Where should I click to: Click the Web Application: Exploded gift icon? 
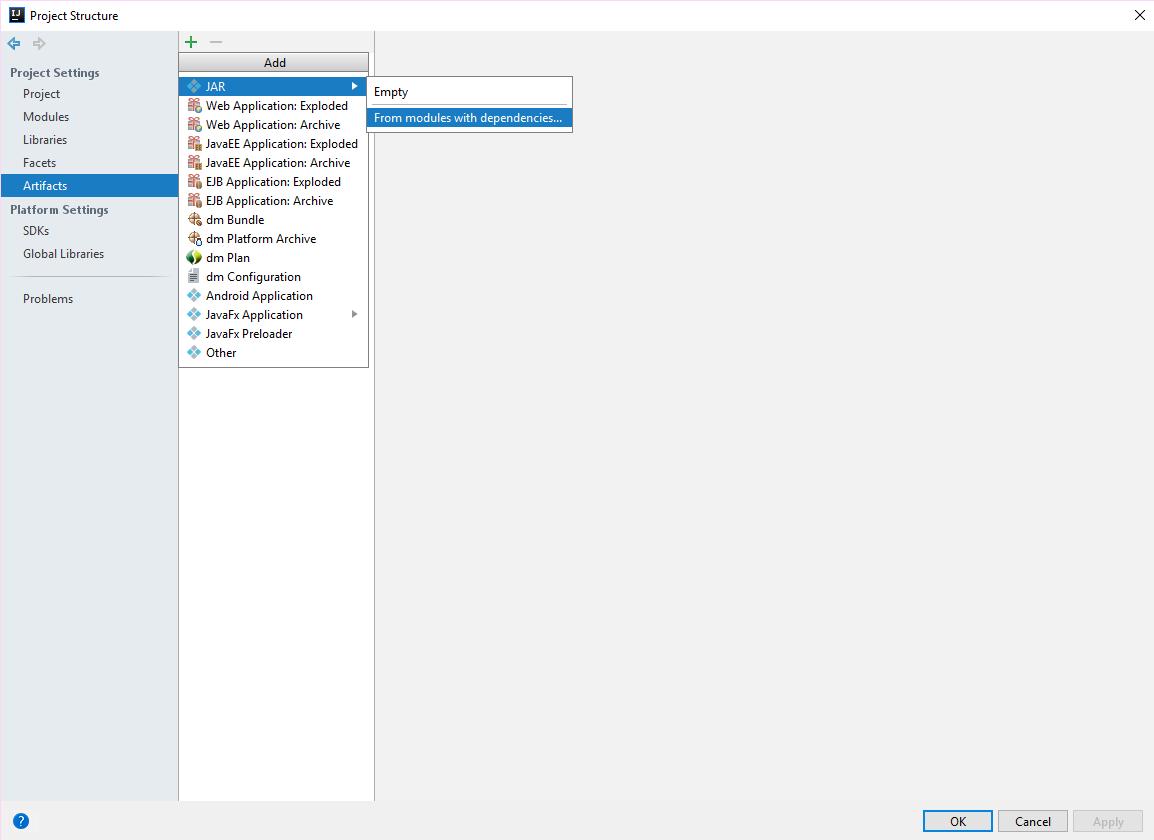(x=194, y=105)
